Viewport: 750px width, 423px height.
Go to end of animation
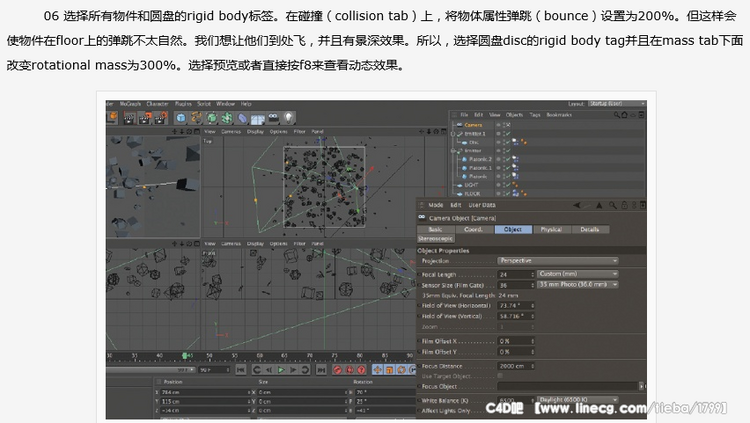point(321,370)
